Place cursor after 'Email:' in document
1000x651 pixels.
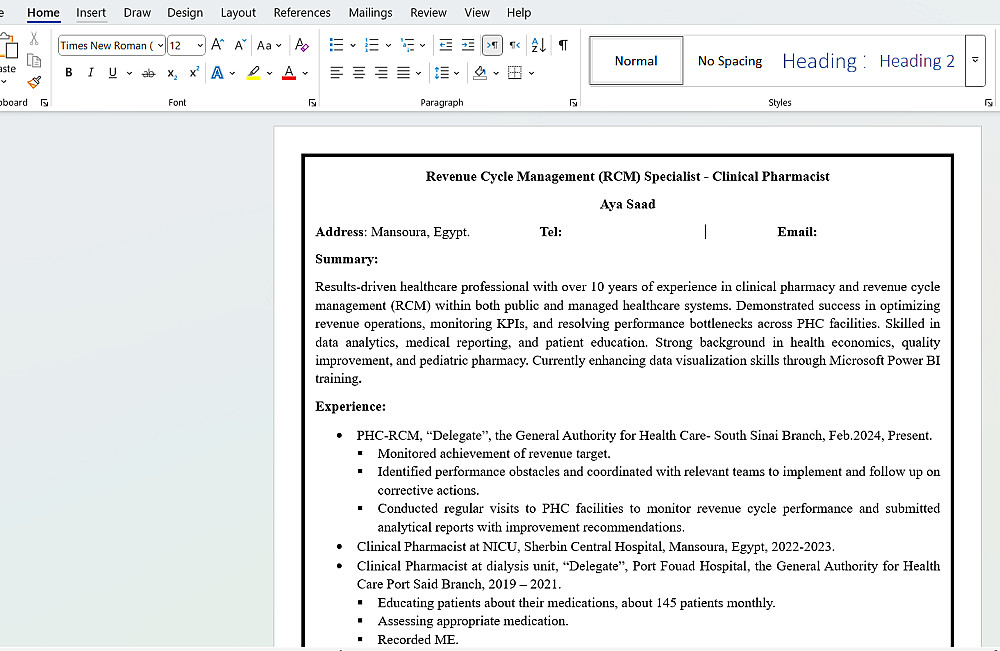pos(818,231)
